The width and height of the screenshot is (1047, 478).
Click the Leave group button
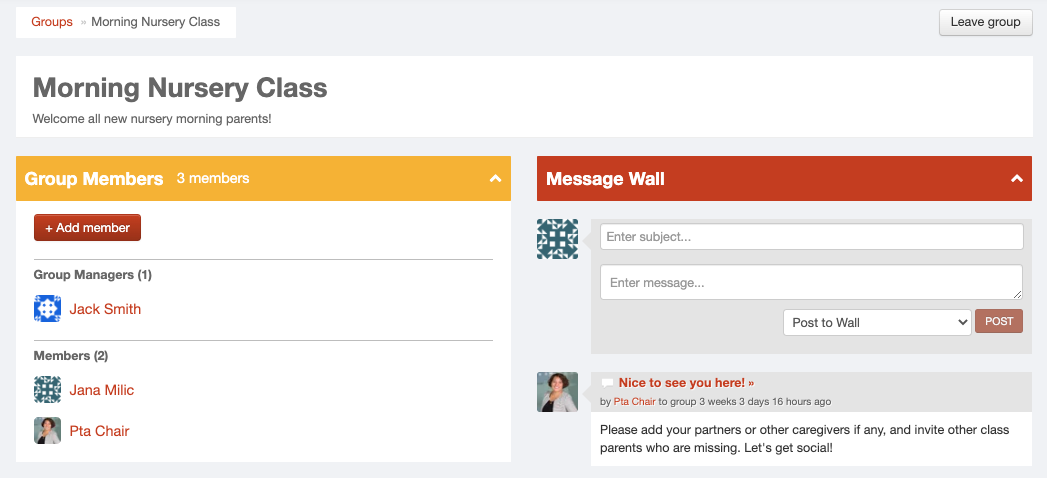coord(986,22)
